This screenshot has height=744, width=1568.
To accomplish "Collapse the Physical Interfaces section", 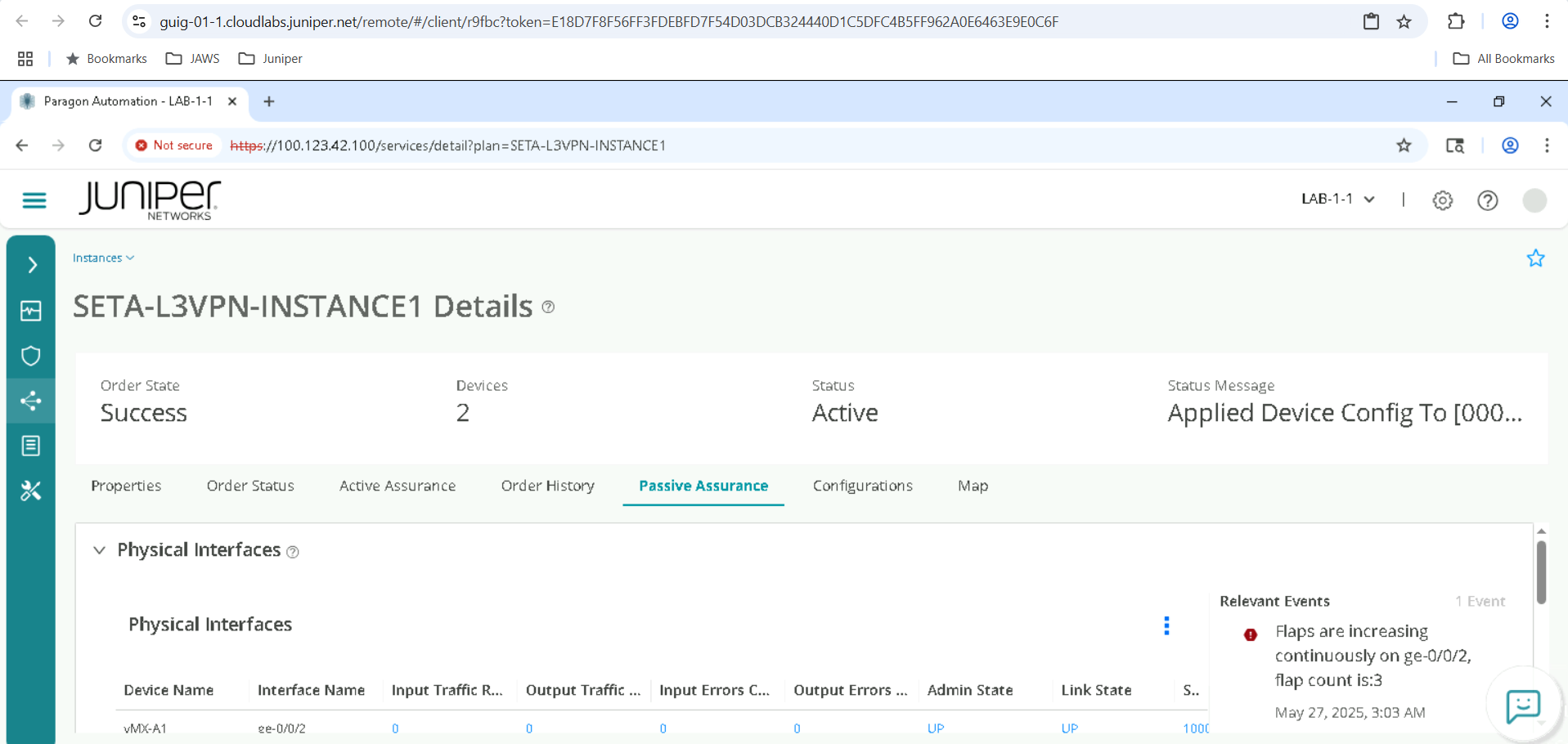I will [99, 550].
